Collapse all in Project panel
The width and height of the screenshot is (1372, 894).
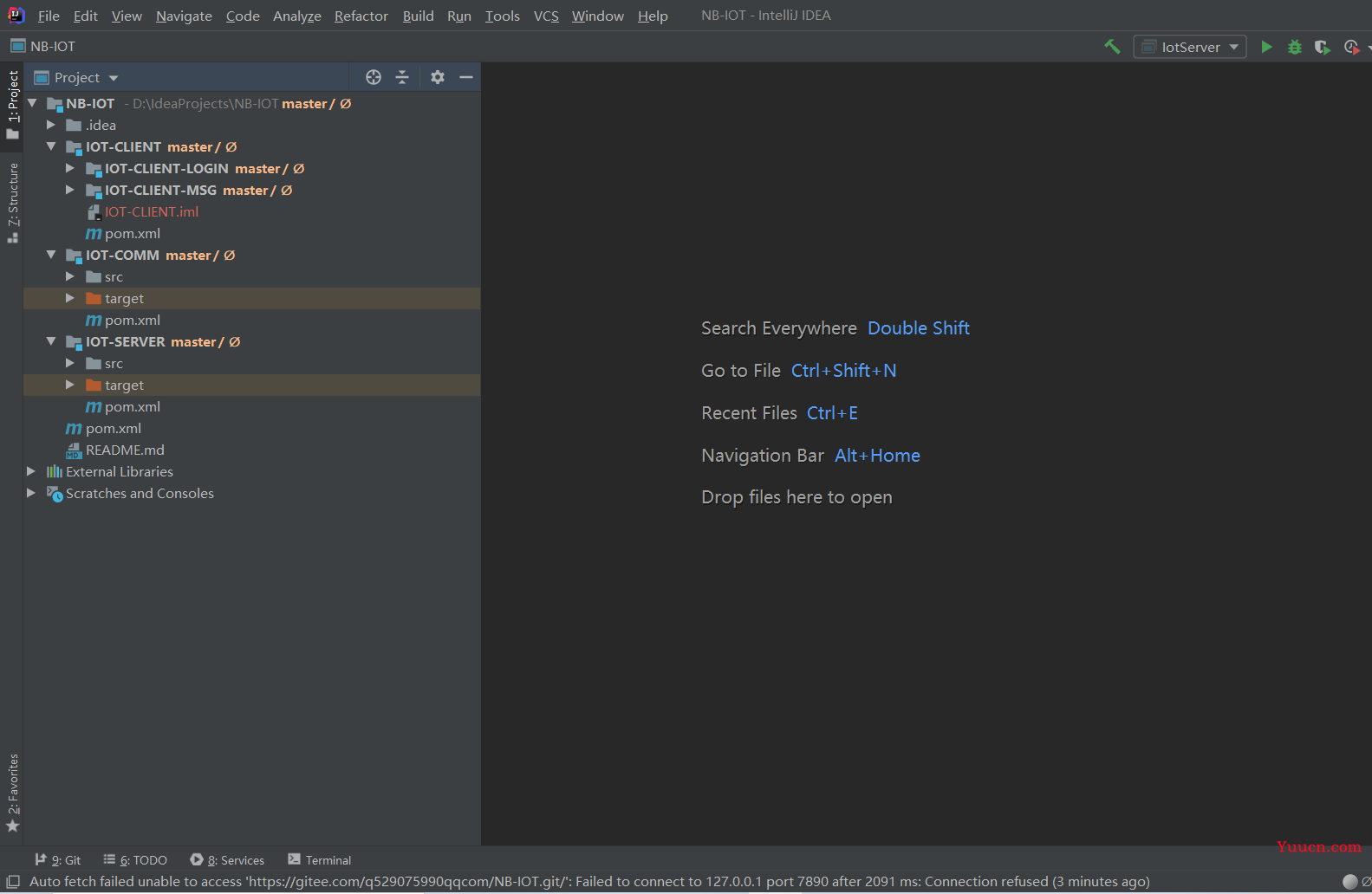[x=402, y=77]
